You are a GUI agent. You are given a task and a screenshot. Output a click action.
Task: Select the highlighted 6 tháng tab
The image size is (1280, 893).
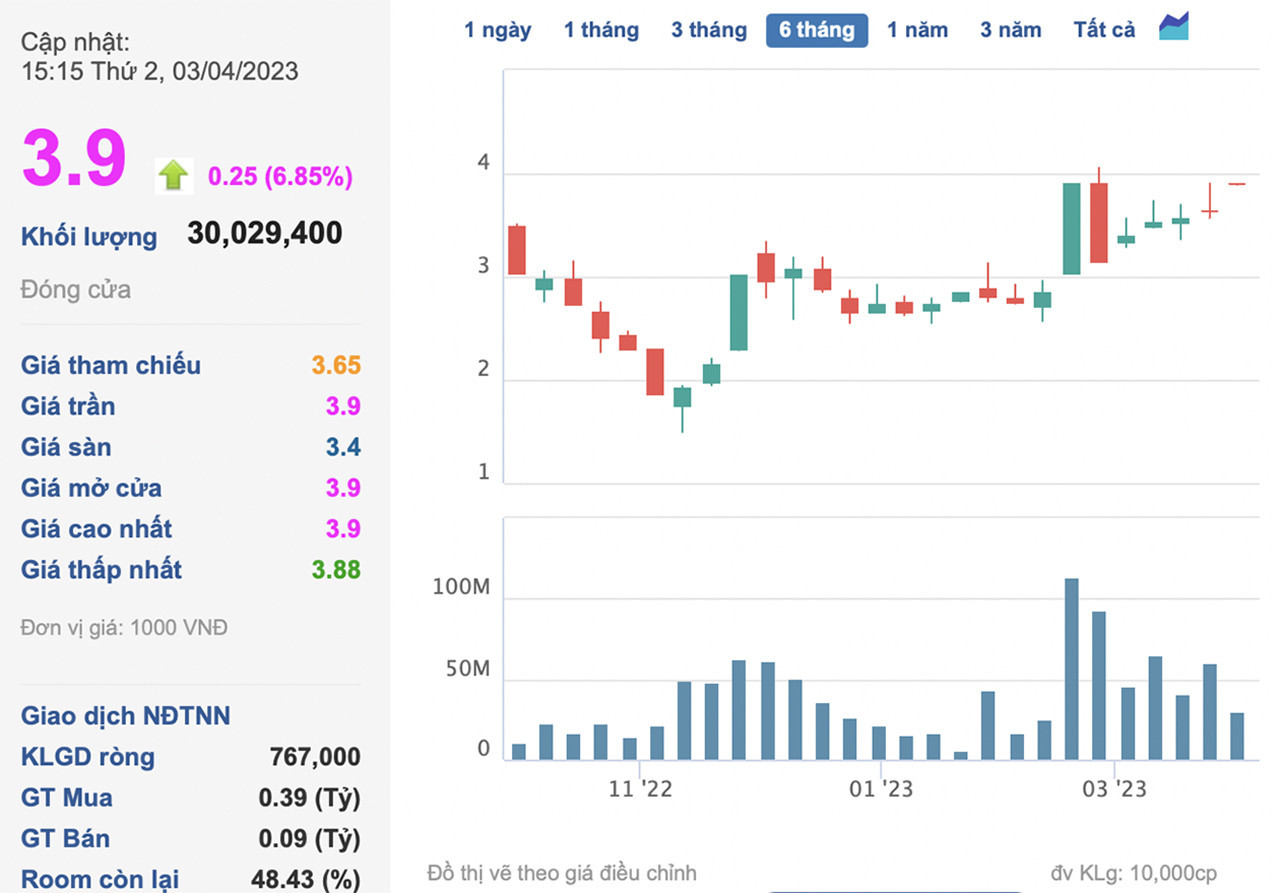click(x=816, y=30)
